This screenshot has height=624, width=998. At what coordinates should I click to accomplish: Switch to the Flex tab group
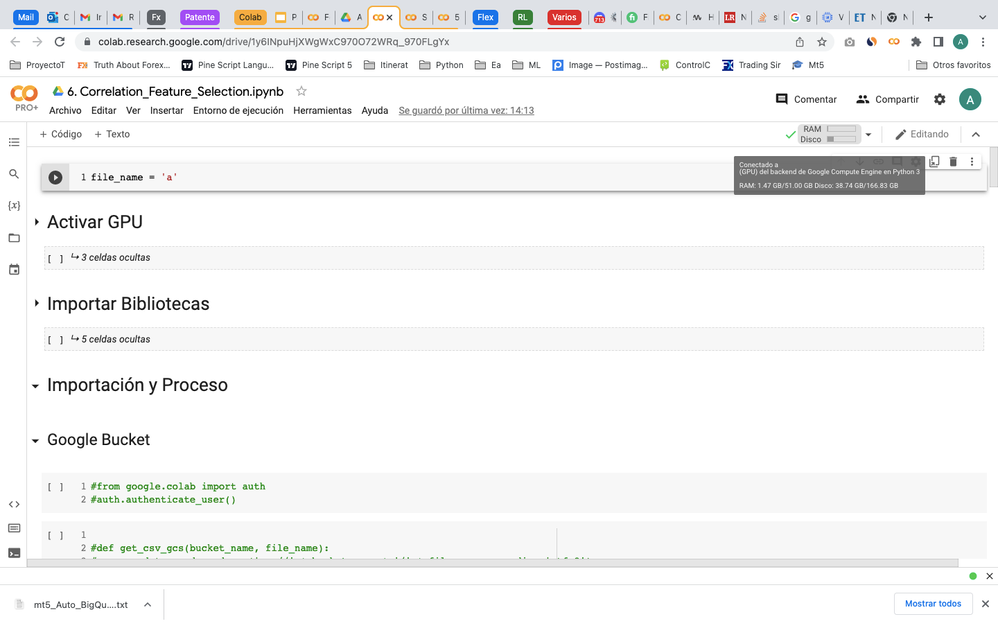(x=485, y=17)
